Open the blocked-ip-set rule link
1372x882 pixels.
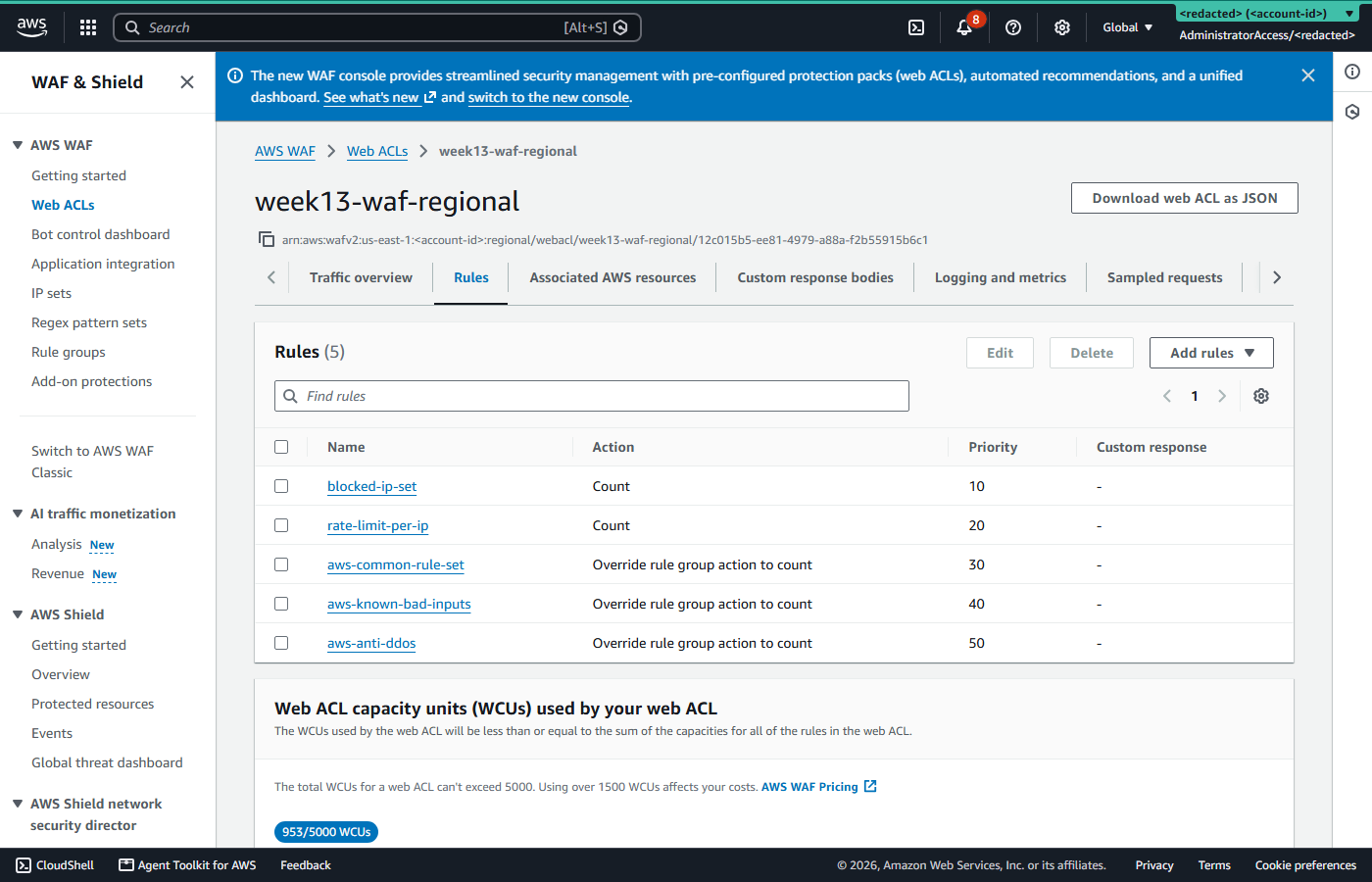(x=372, y=486)
